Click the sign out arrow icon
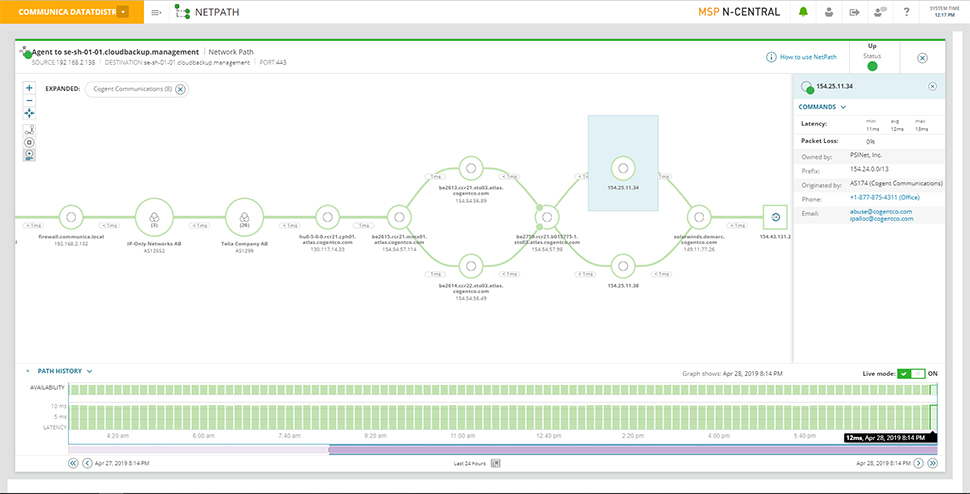970x494 pixels. coord(854,12)
